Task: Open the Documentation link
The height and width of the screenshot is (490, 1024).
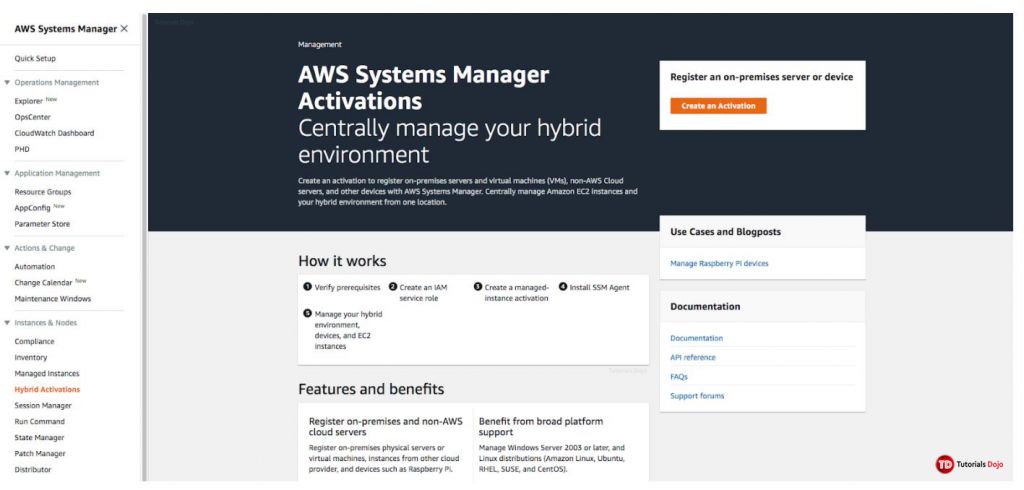Action: click(x=696, y=338)
